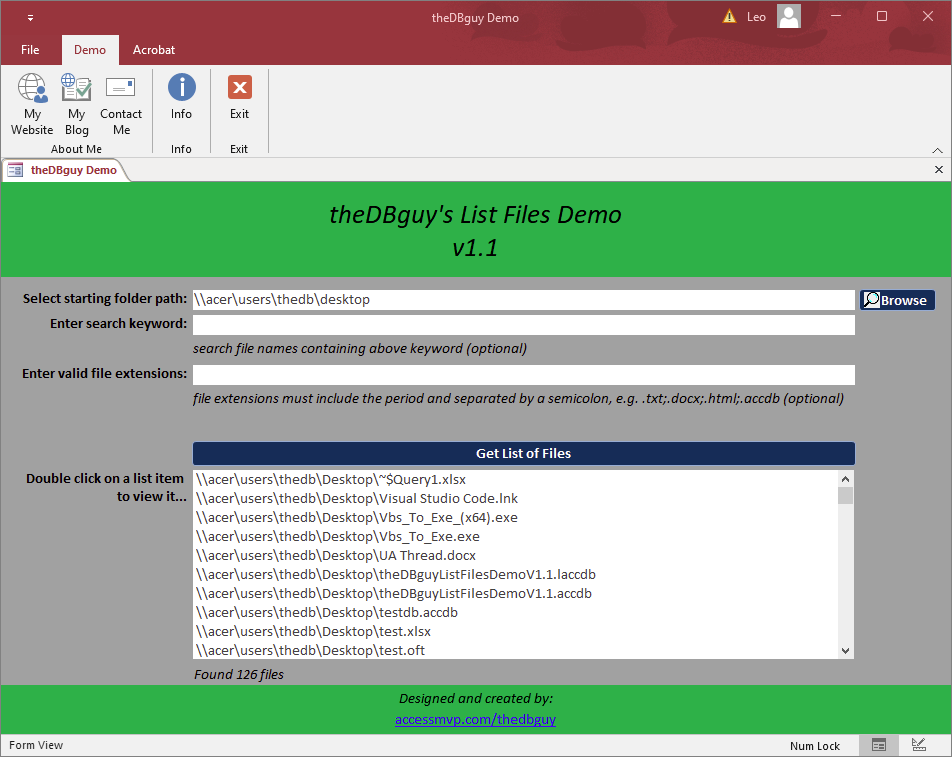Click Num Lock status bar entry
The height and width of the screenshot is (757, 952).
coord(815,745)
